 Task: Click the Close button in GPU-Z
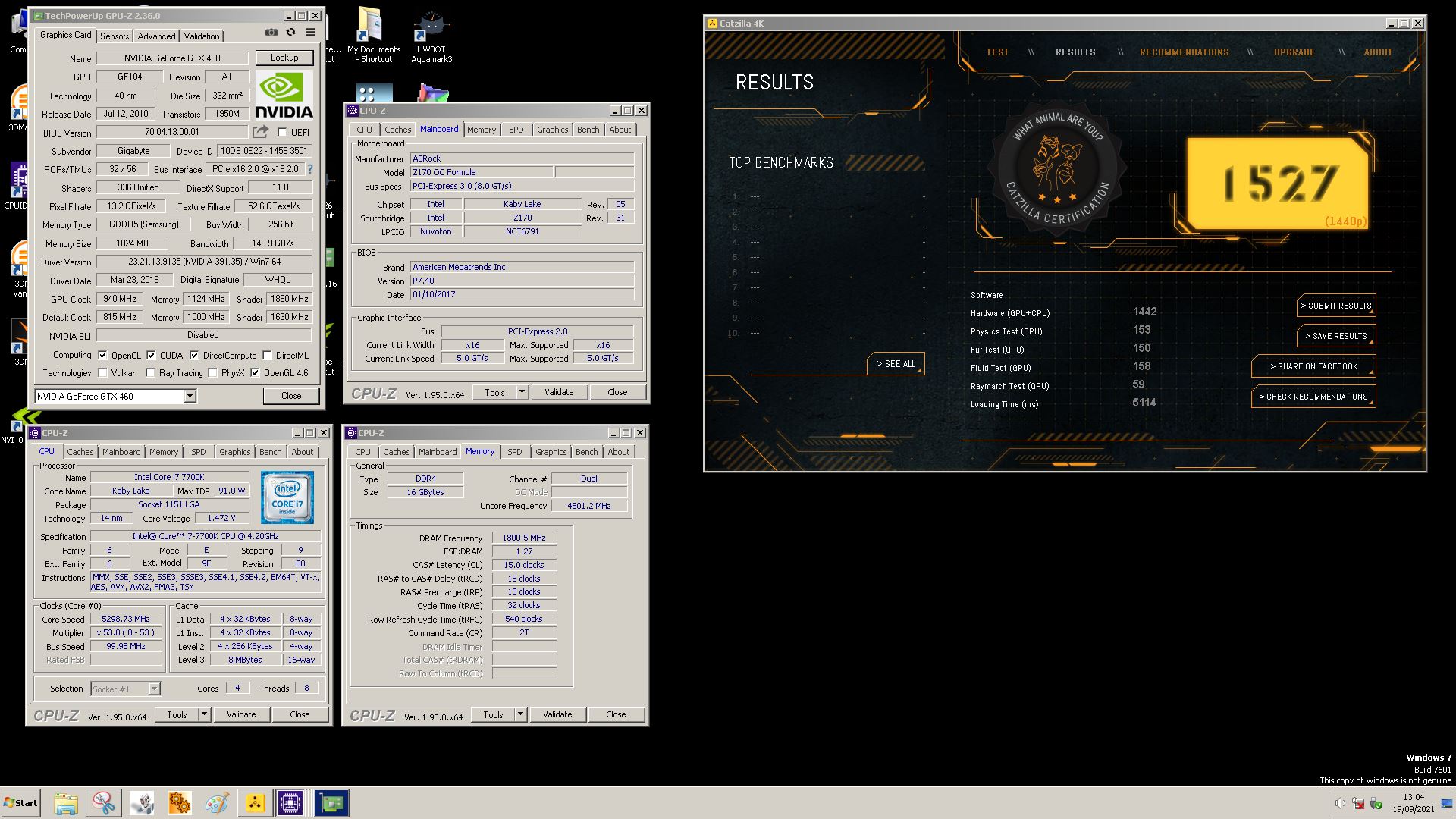pos(291,396)
